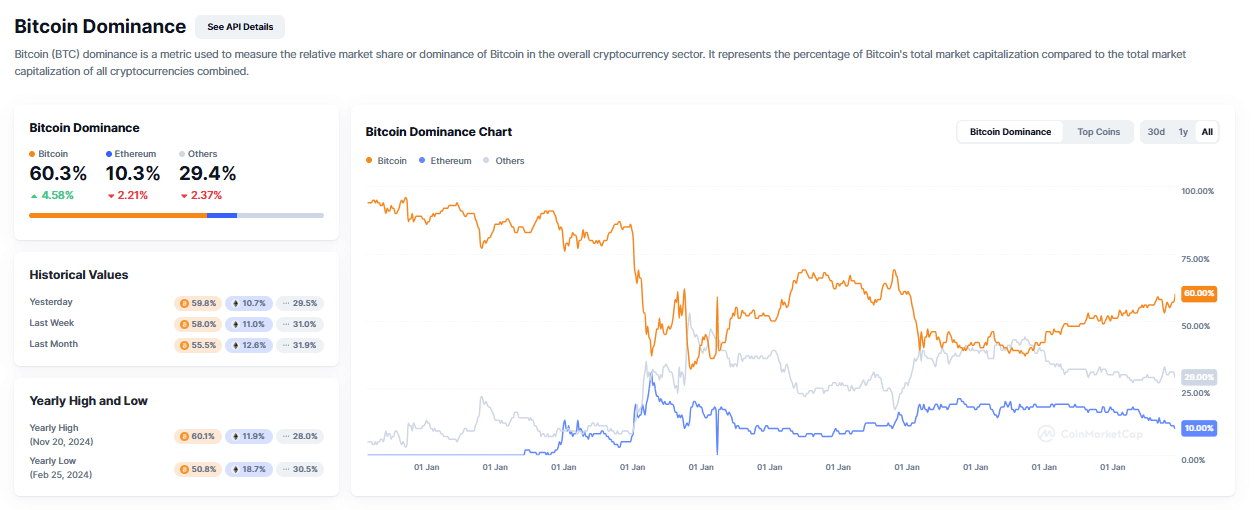The image size is (1259, 510).
Task: Open the See API Details button
Action: coord(240,27)
